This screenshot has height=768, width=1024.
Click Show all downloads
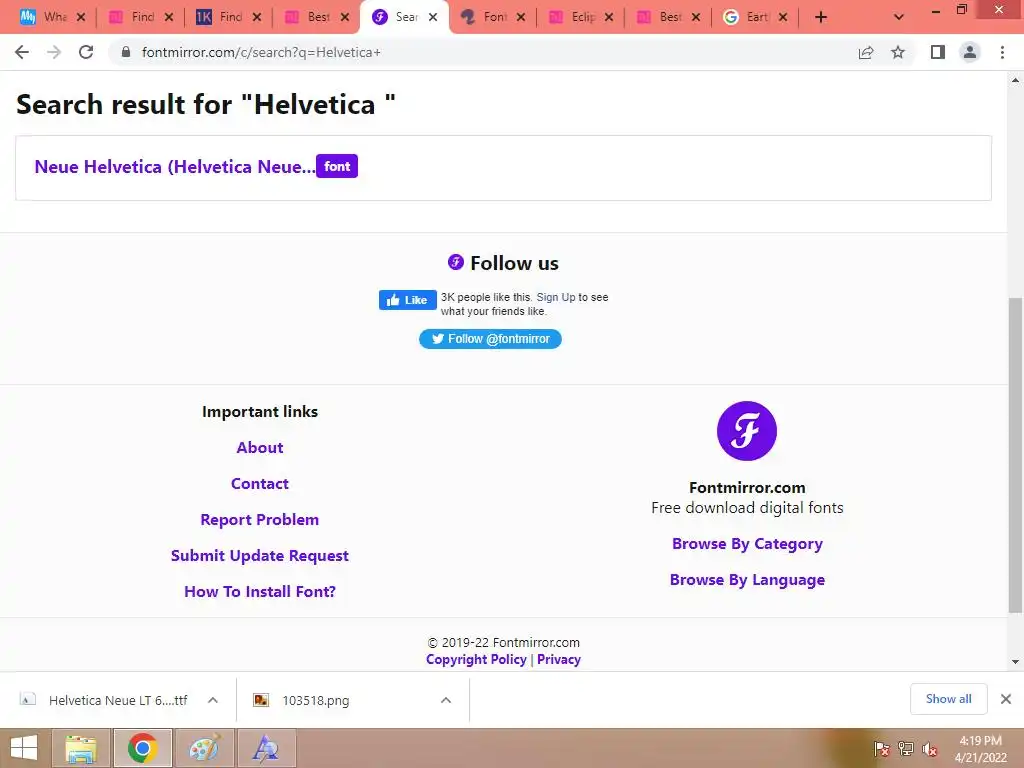click(x=948, y=699)
